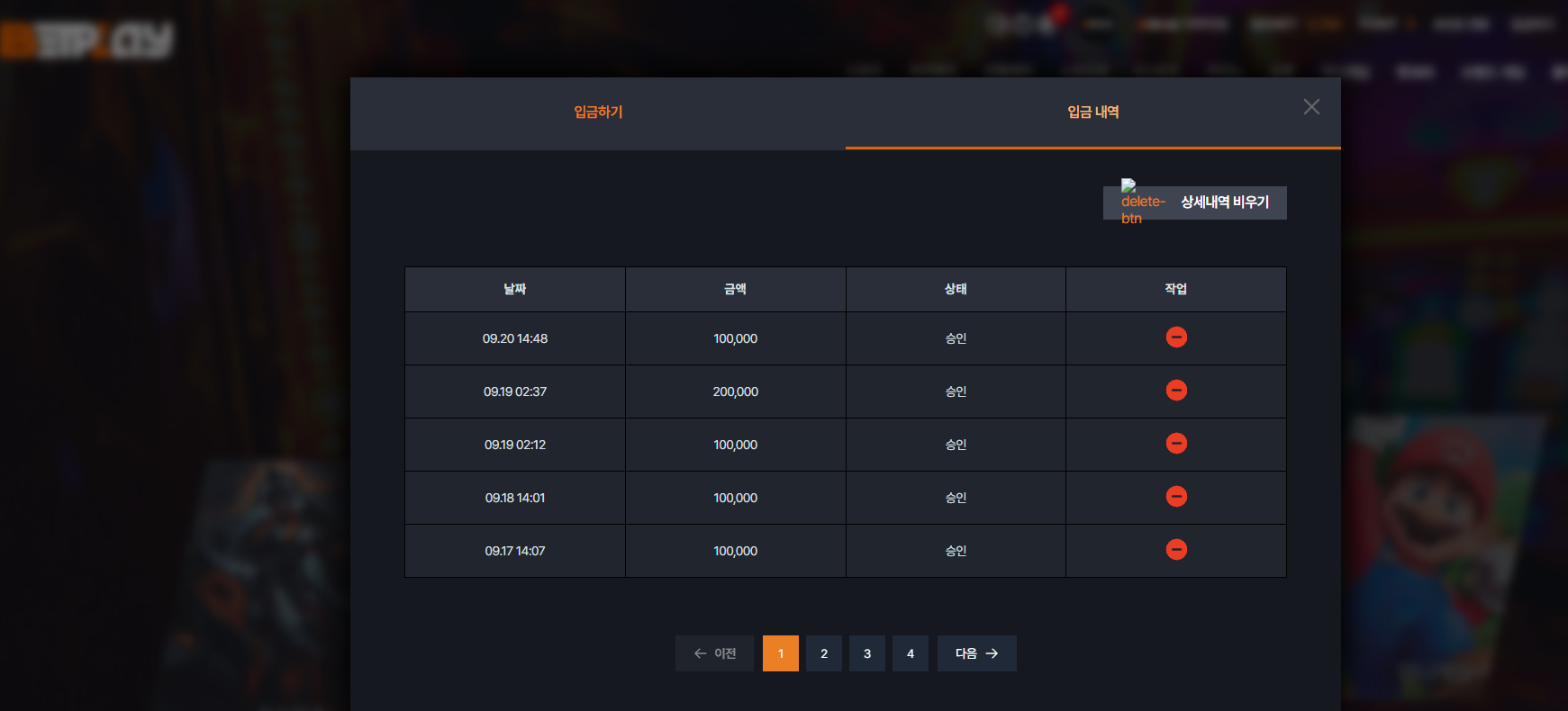The image size is (1568, 711).
Task: Remove the 09.17 14:07 deposit record
Action: (1176, 550)
